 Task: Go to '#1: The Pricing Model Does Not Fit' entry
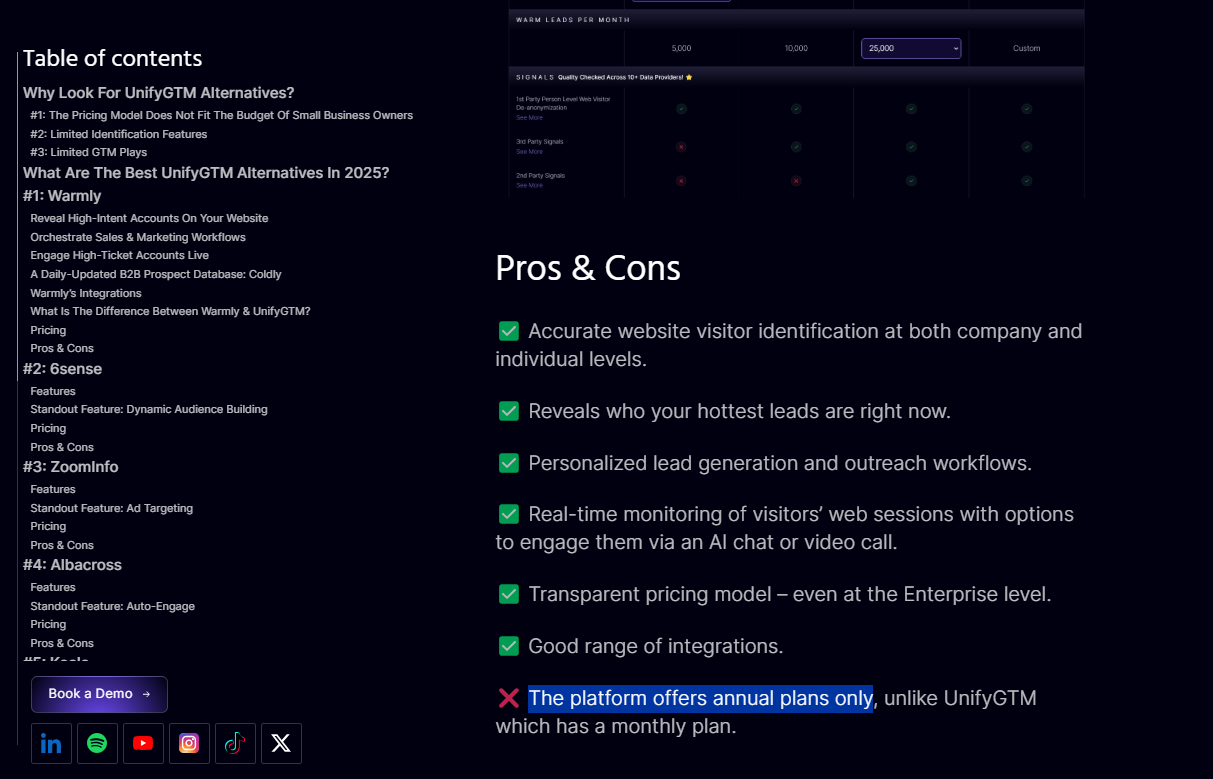[221, 115]
